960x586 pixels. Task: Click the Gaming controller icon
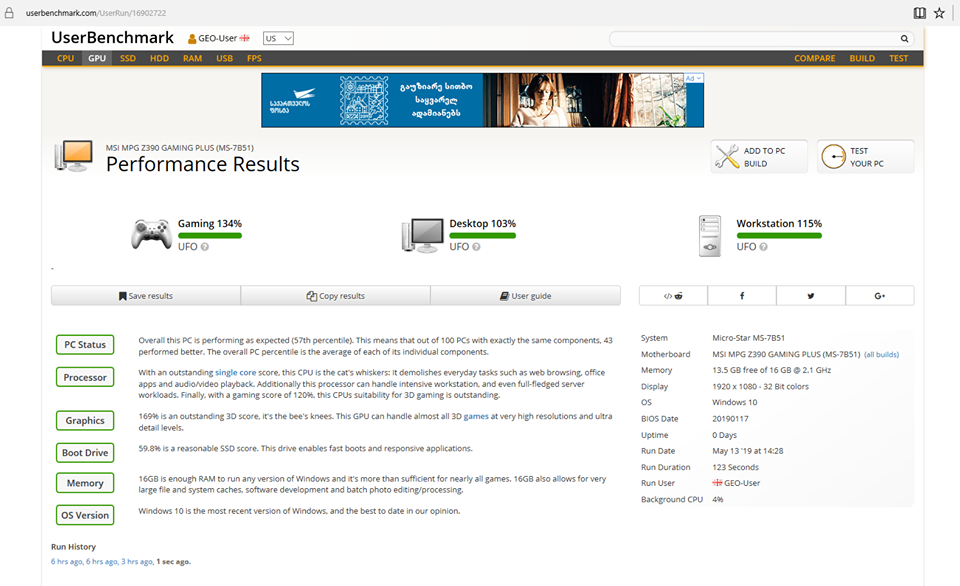151,235
